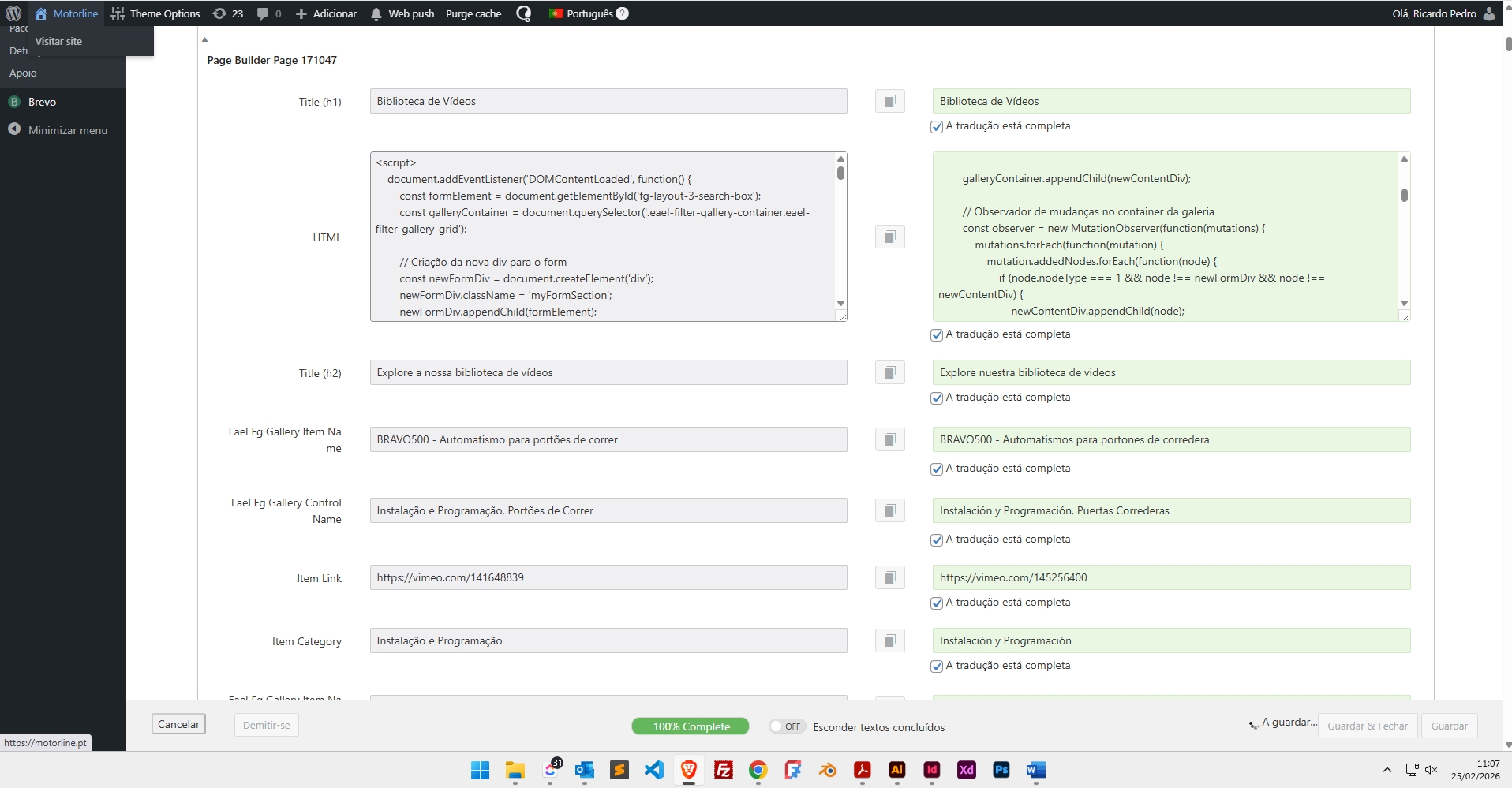The width and height of the screenshot is (1512, 788).
Task: Open Adicionar new content menu
Action: point(326,13)
